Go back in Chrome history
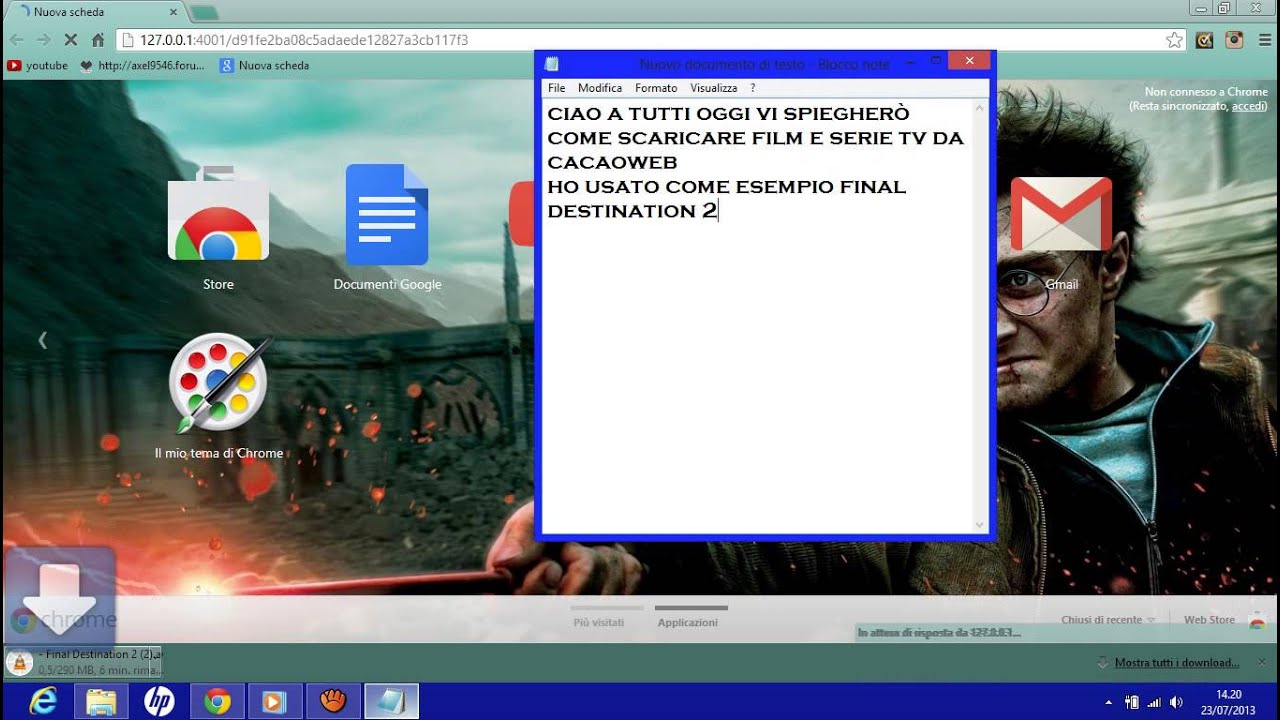 16,40
